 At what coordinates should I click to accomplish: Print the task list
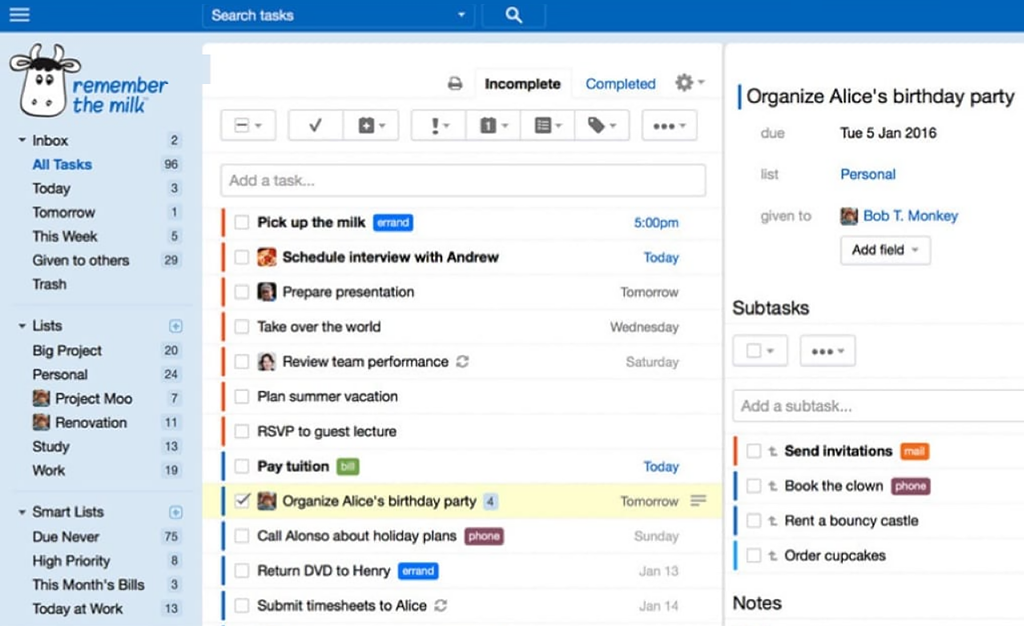tap(455, 84)
